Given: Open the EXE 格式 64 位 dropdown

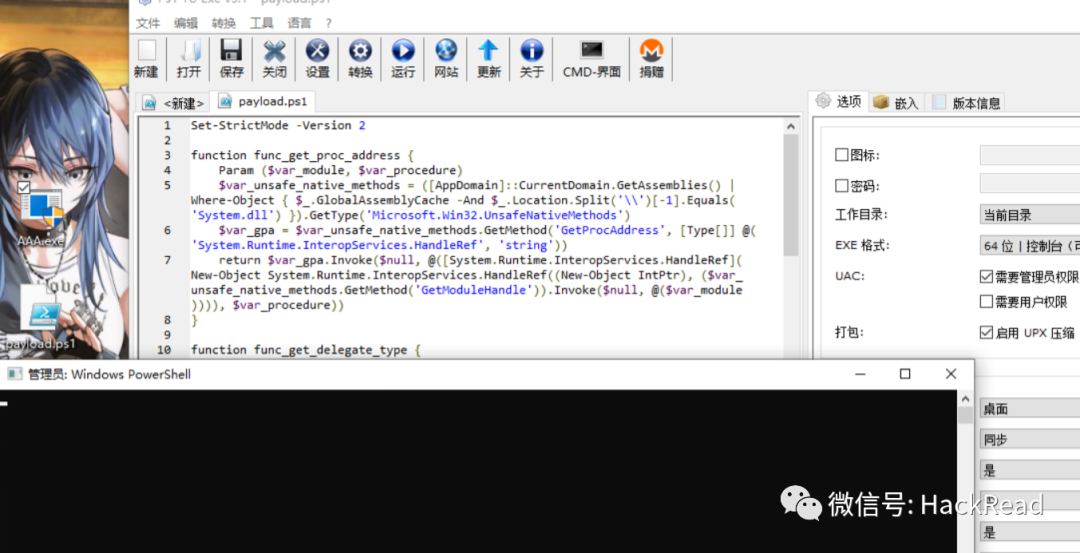Looking at the screenshot, I should point(1030,245).
